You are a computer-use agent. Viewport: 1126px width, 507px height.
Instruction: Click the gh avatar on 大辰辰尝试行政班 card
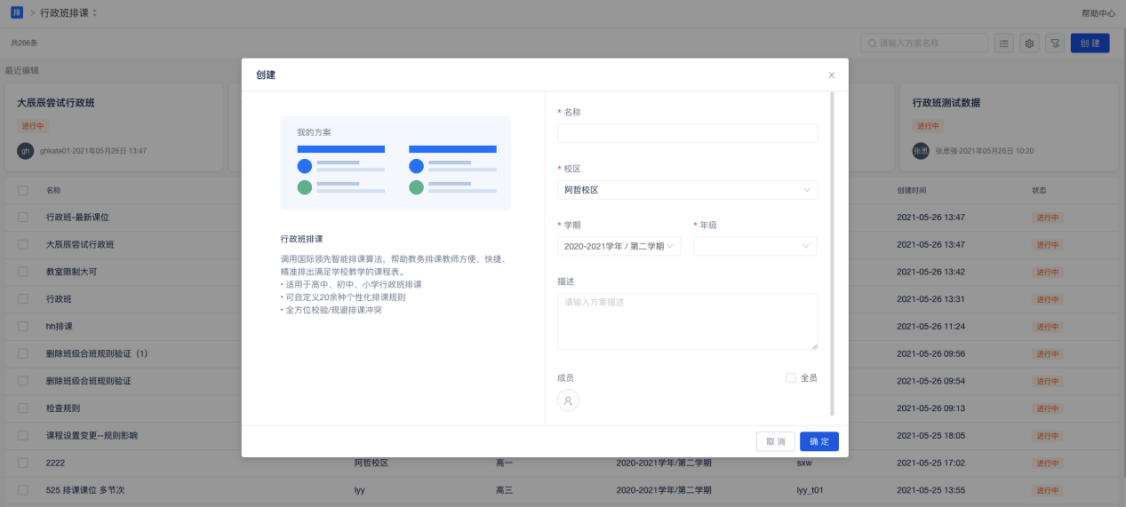coord(26,150)
